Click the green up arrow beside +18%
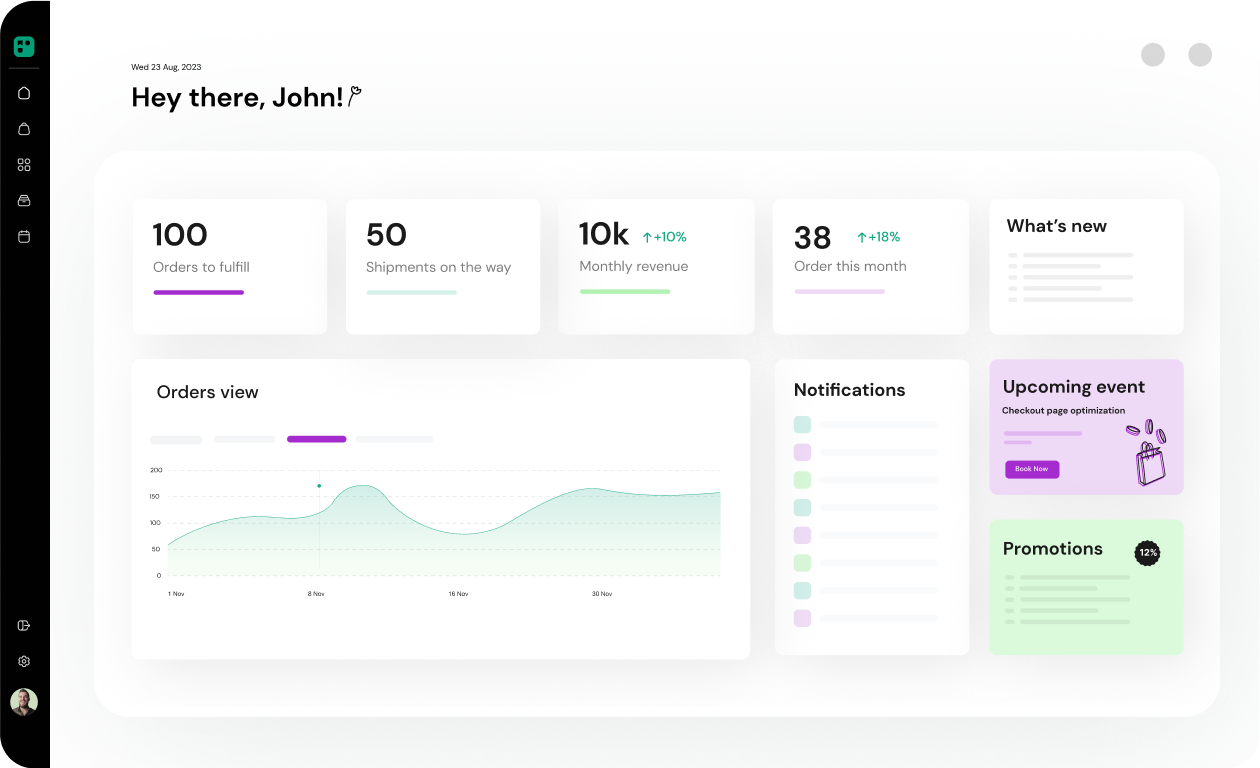 (x=861, y=237)
